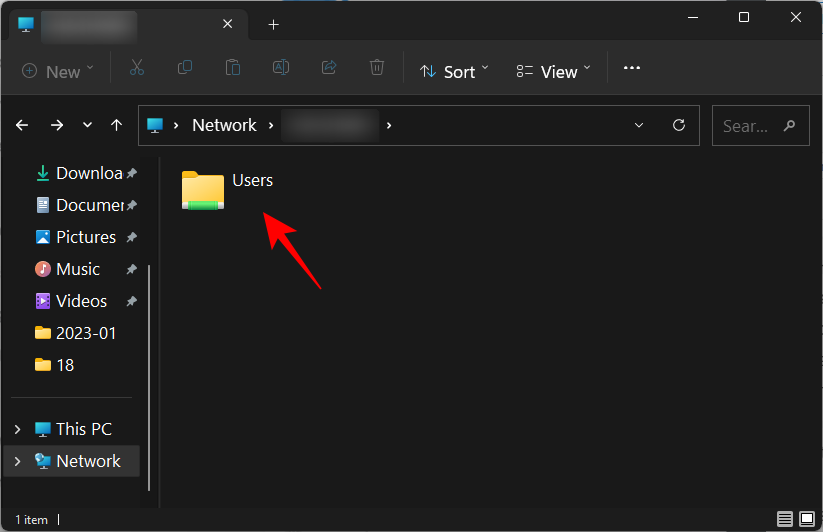Switch to large icons view in status bar

pyautogui.click(x=807, y=519)
